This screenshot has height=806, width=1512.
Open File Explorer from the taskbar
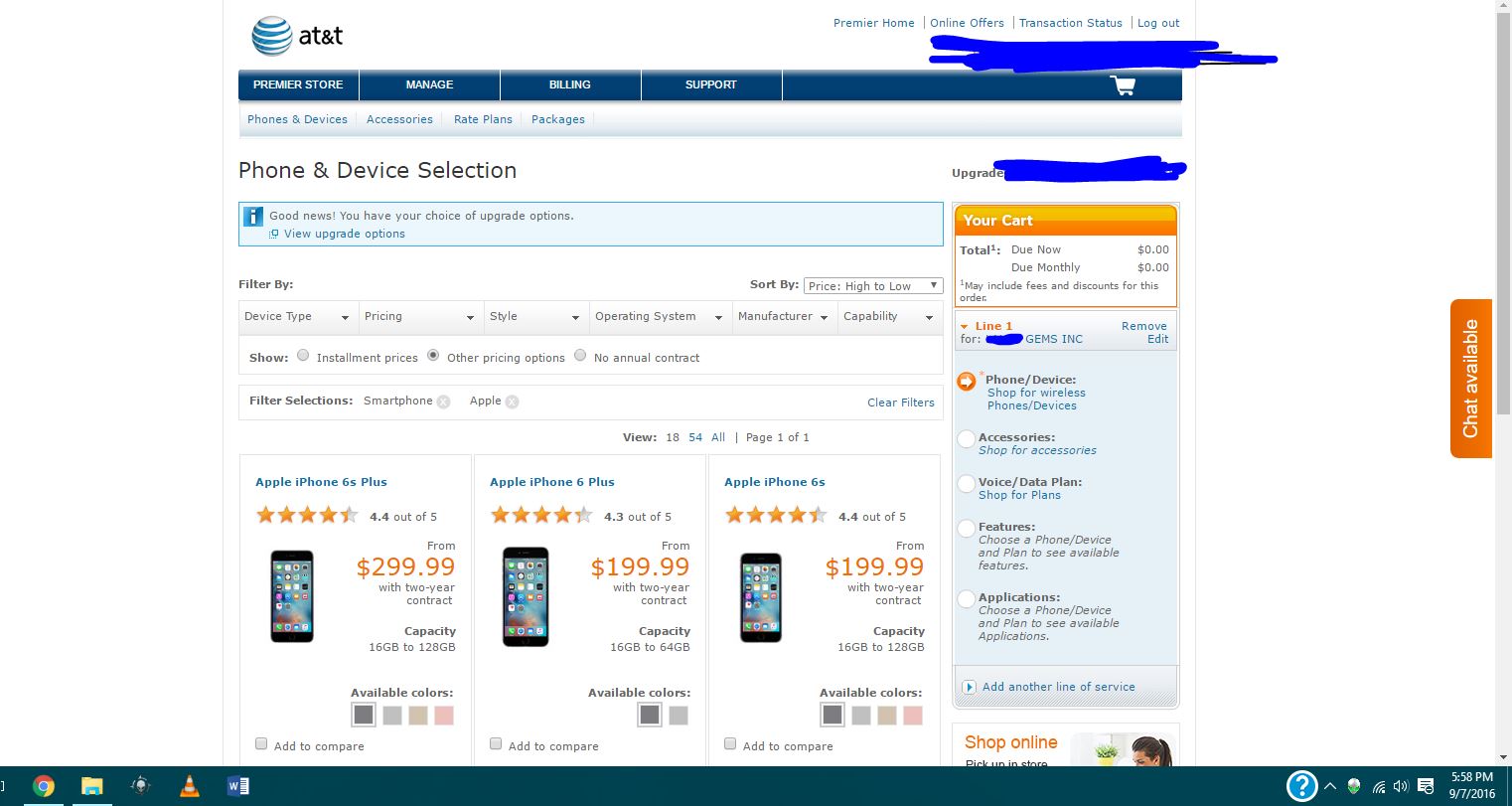[x=91, y=786]
